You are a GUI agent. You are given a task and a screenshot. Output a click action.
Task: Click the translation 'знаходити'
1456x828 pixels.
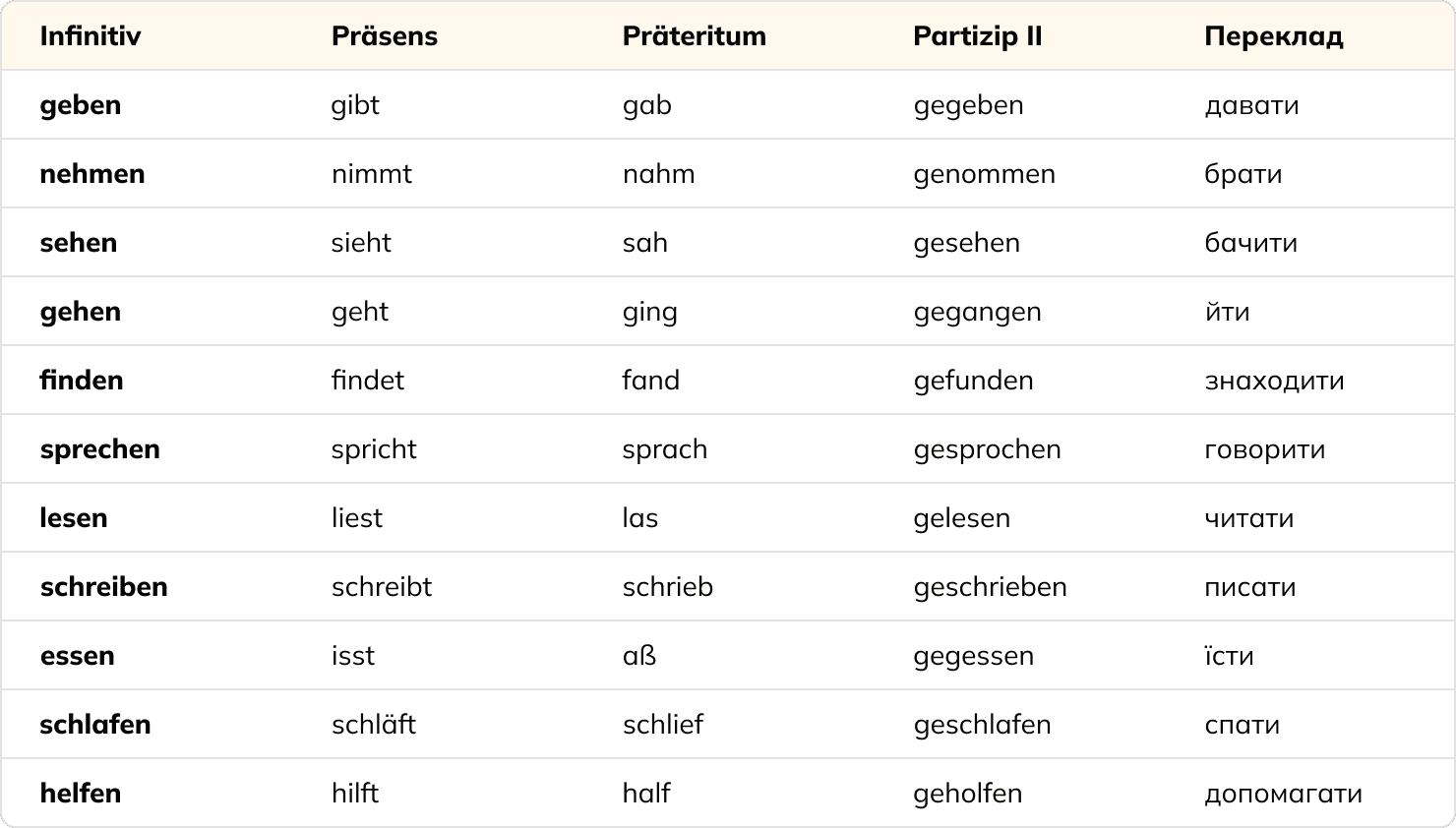point(1274,381)
